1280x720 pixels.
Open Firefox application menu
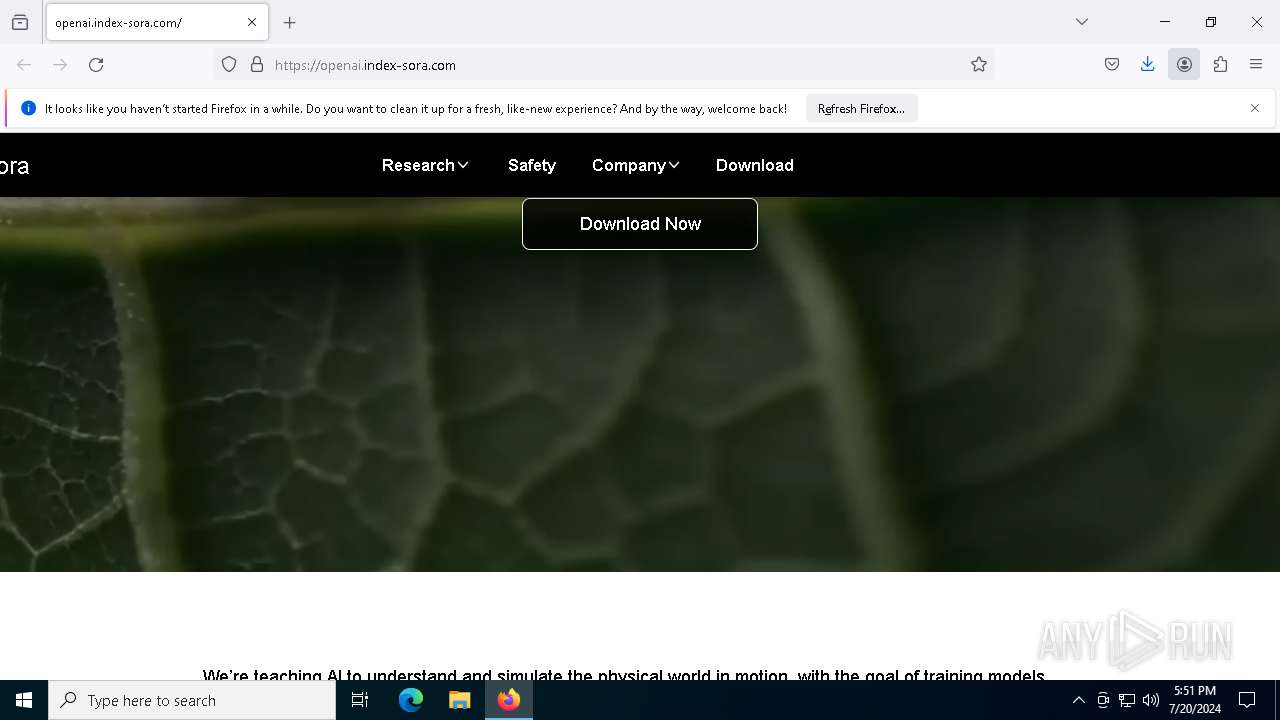click(1256, 65)
